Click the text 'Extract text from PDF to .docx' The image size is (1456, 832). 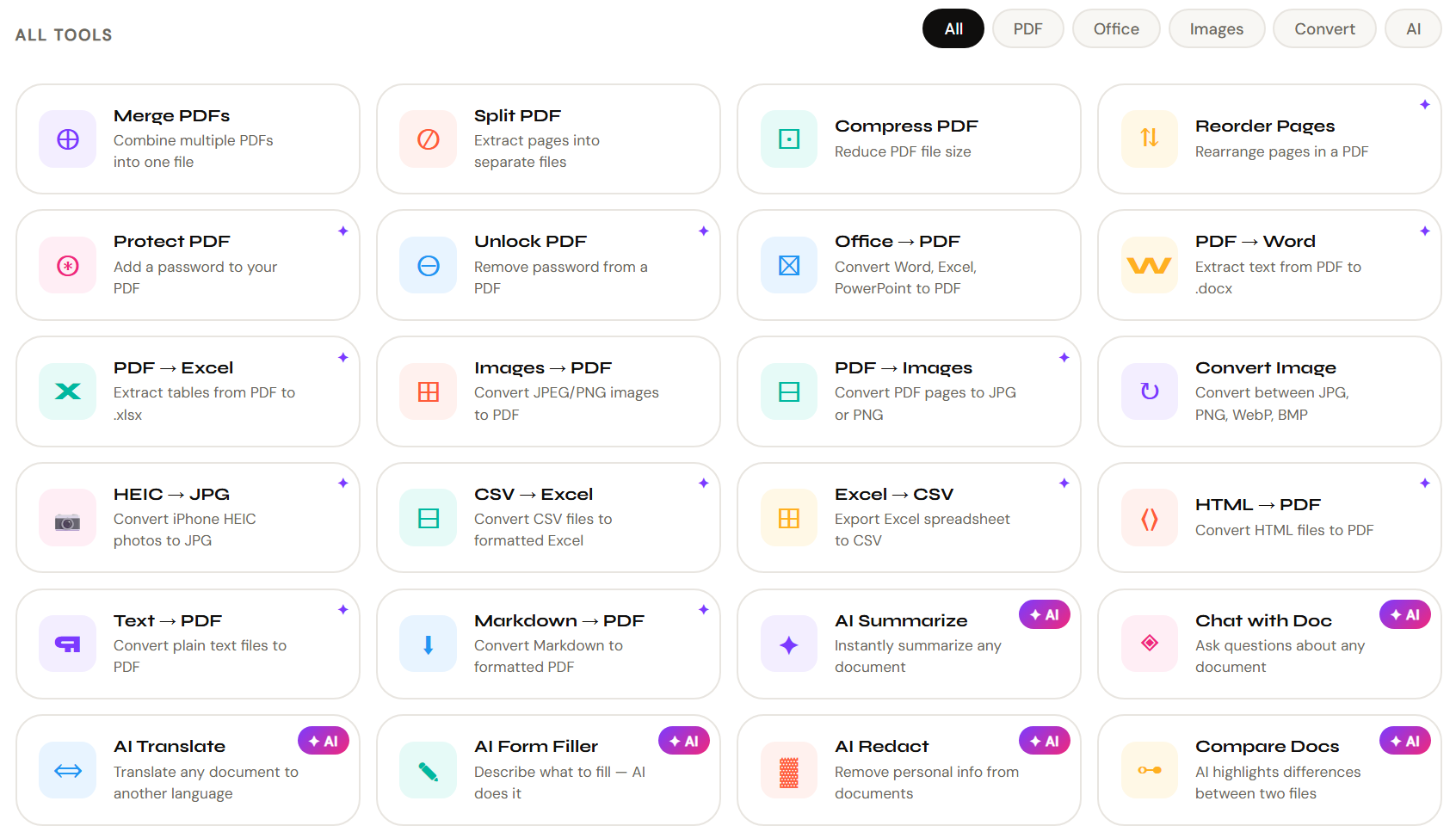coord(1278,277)
